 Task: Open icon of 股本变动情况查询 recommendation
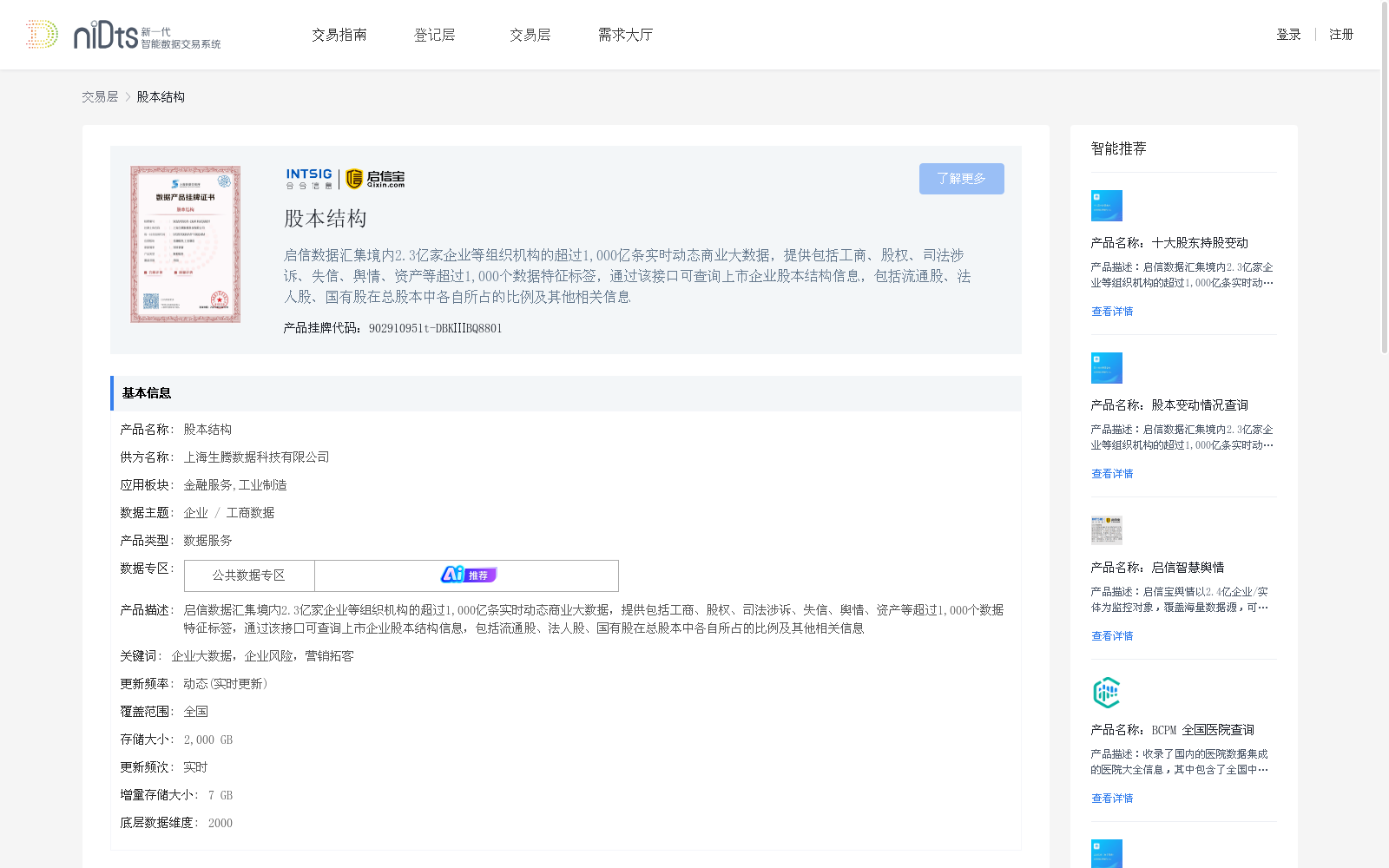point(1107,368)
